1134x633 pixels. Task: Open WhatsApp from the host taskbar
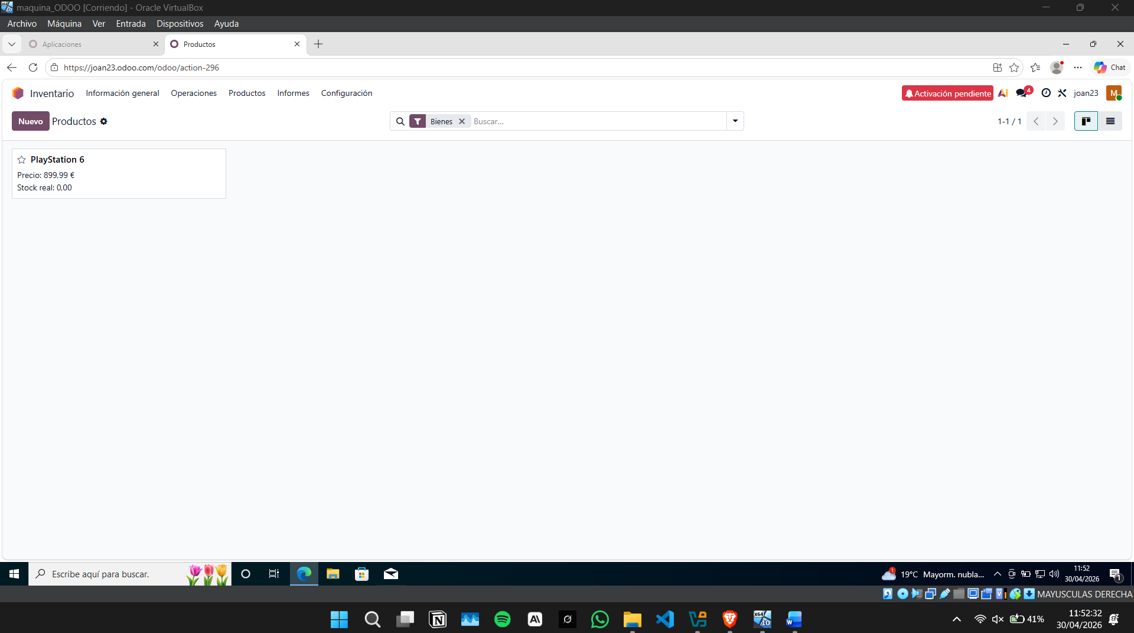click(600, 619)
